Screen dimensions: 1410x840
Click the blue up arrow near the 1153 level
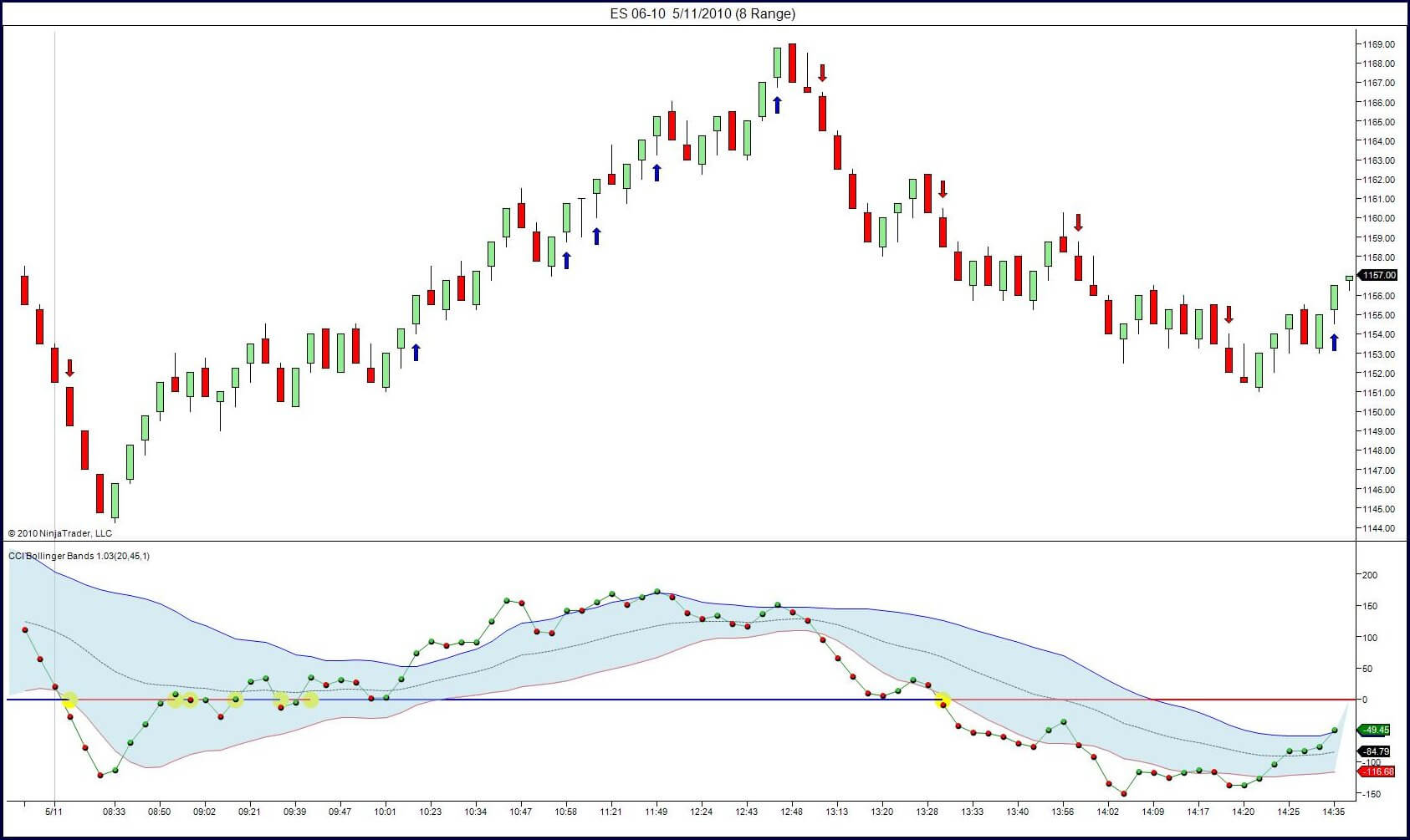416,353
